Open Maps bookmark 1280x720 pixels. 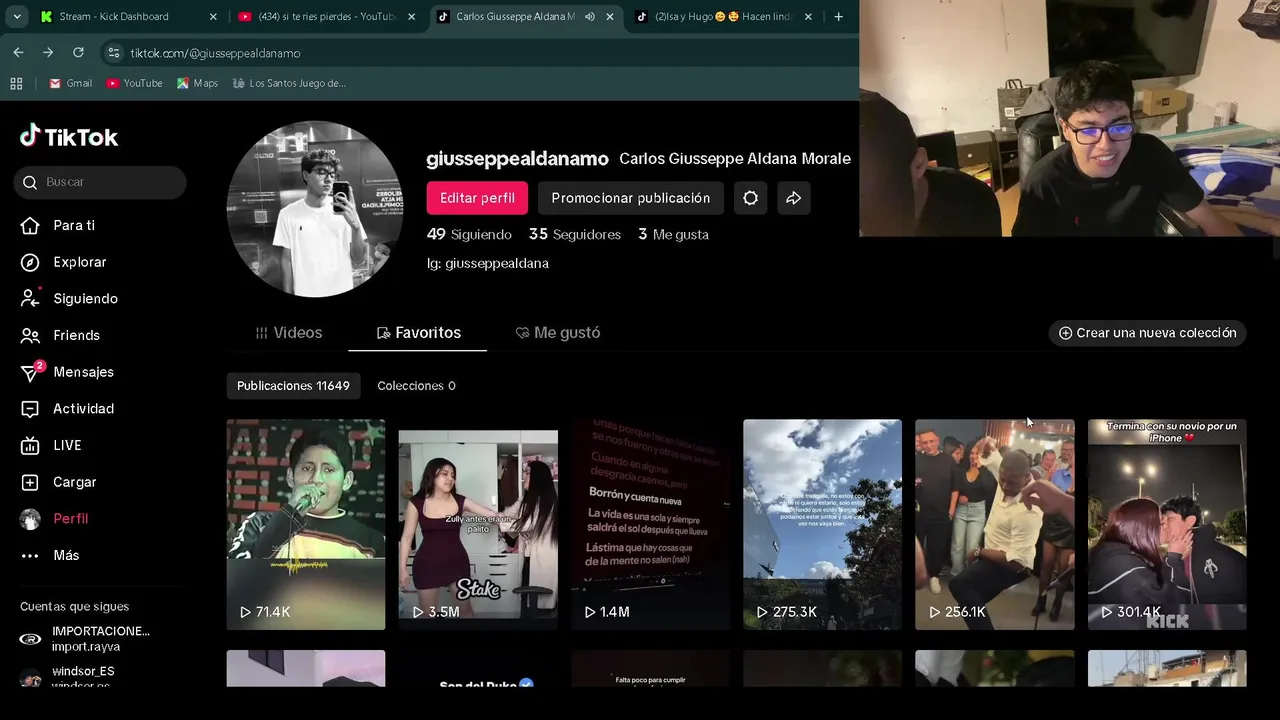pyautogui.click(x=197, y=83)
